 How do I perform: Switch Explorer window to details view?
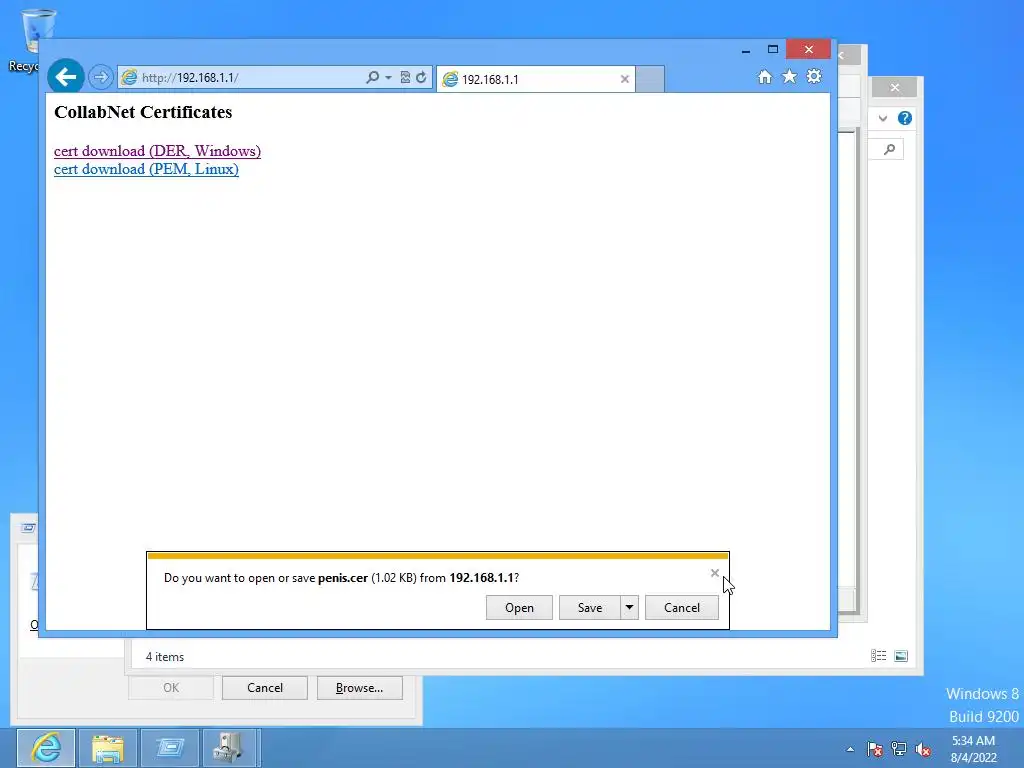[878, 656]
